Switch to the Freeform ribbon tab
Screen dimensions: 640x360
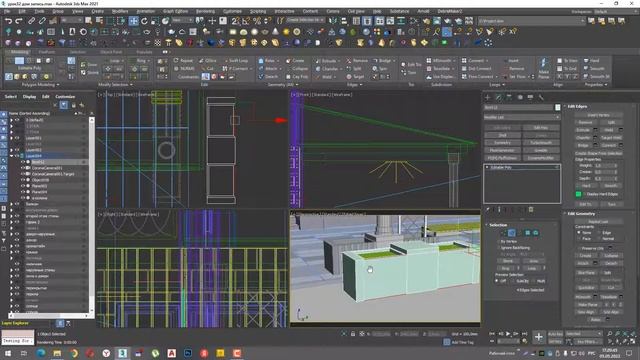coord(47,52)
